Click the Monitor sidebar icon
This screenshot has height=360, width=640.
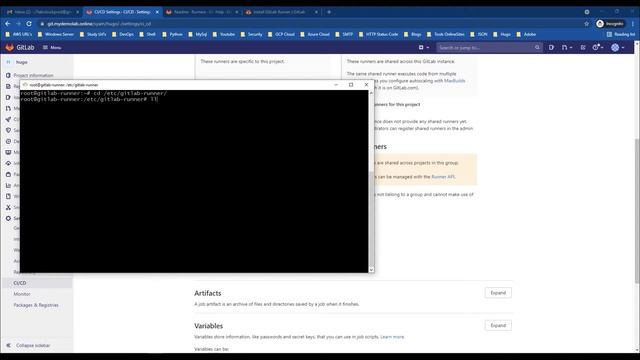click(x=8, y=152)
